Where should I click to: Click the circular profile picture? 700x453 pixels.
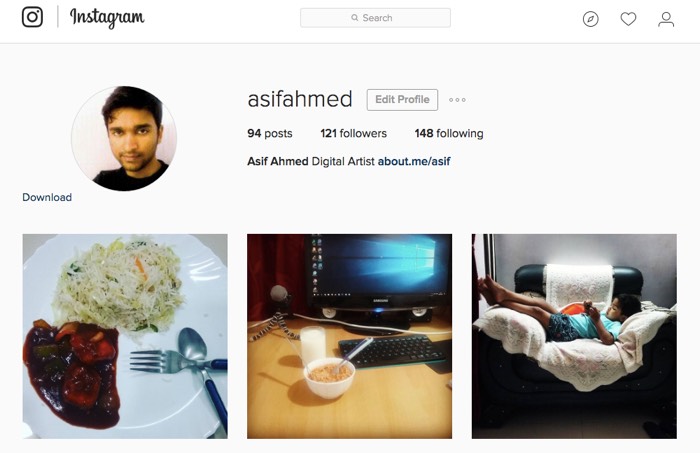coord(124,138)
